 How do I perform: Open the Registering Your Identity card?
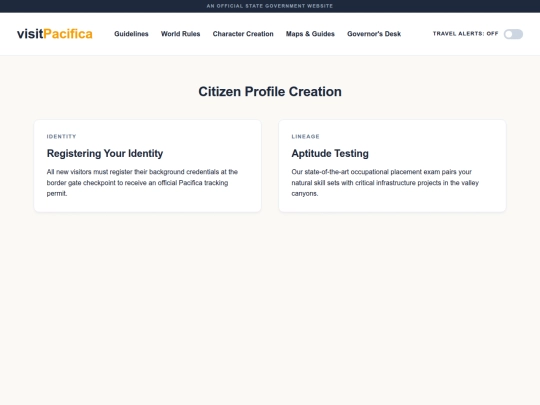[x=147, y=166]
